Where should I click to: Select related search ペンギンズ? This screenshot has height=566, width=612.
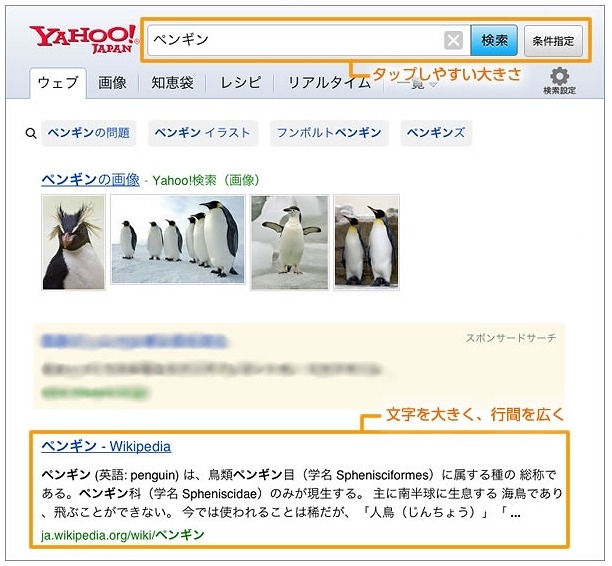click(436, 133)
